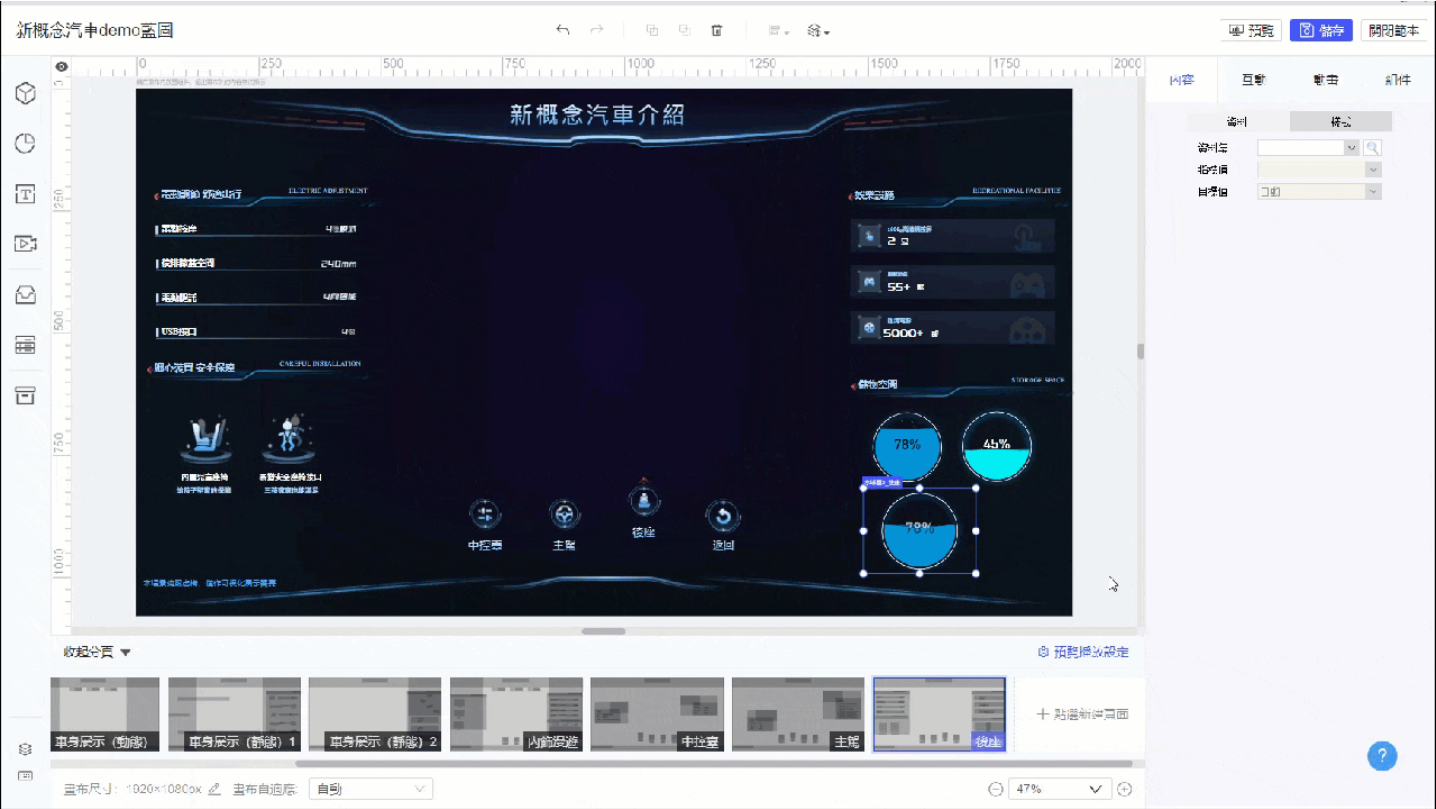The image size is (1436, 809).
Task: Switch to the 內容 tab in the right panel
Action: point(1182,80)
